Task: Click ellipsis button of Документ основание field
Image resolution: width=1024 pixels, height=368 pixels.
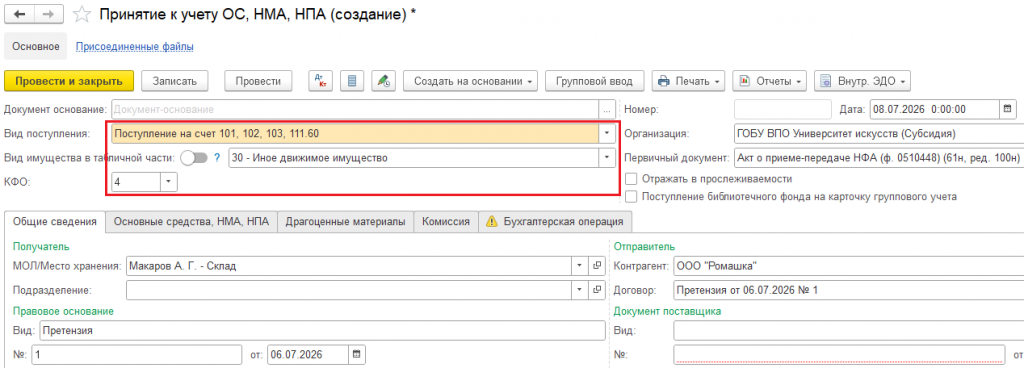Action: (607, 110)
